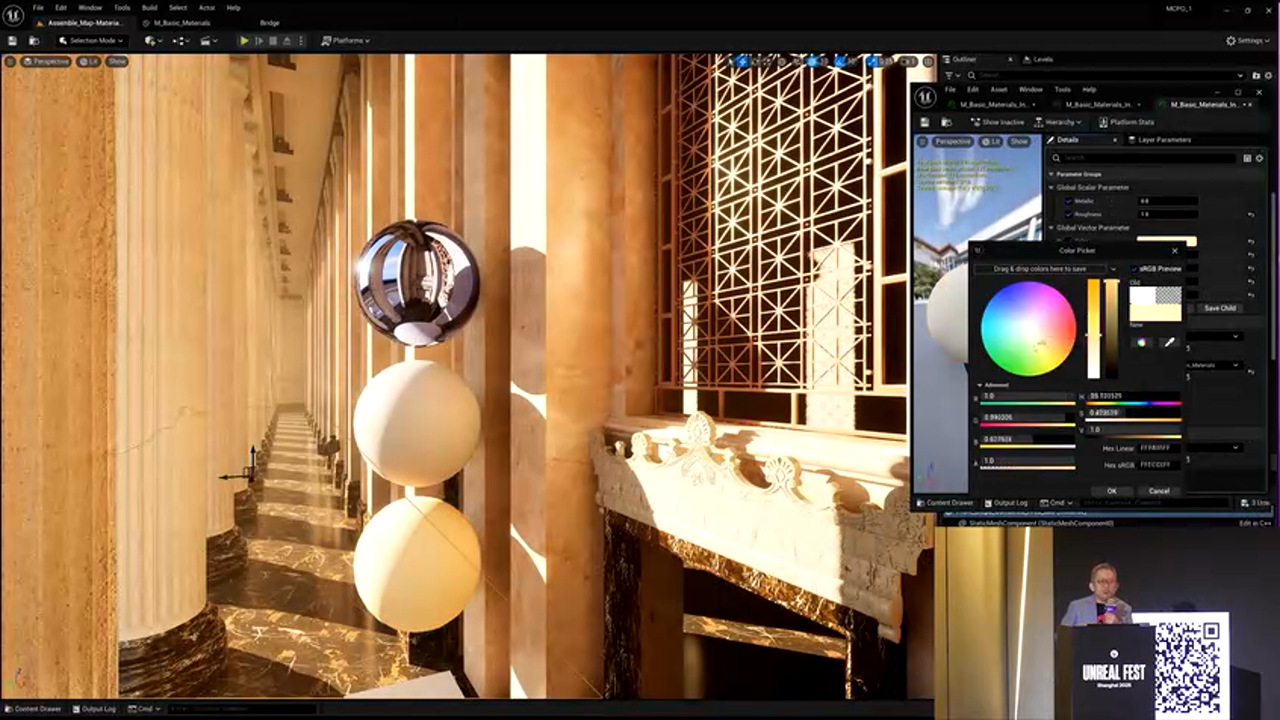This screenshot has width=1280, height=720.
Task: Click the save icon in main toolbar
Action: coord(13,41)
